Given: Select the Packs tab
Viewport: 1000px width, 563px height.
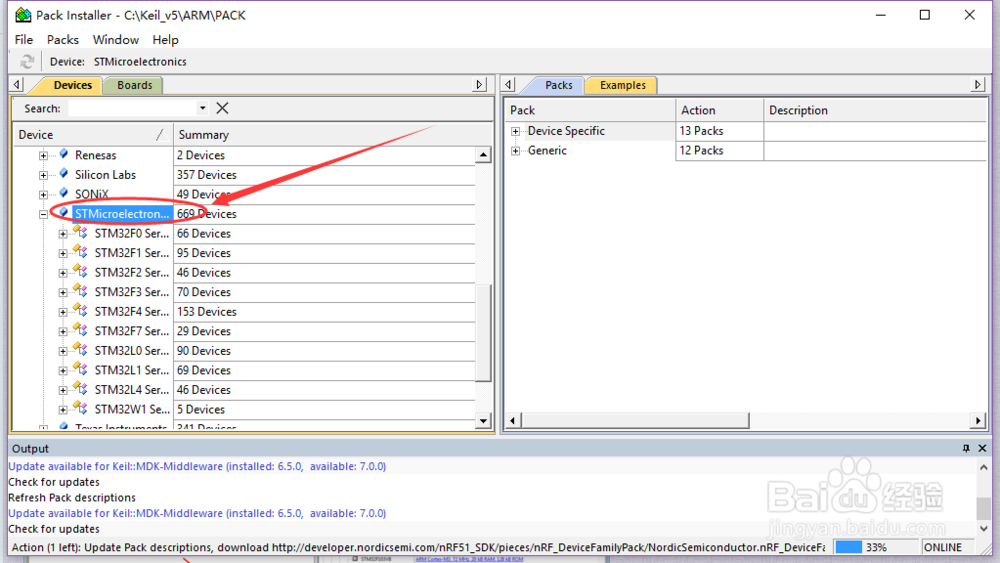Looking at the screenshot, I should (559, 85).
